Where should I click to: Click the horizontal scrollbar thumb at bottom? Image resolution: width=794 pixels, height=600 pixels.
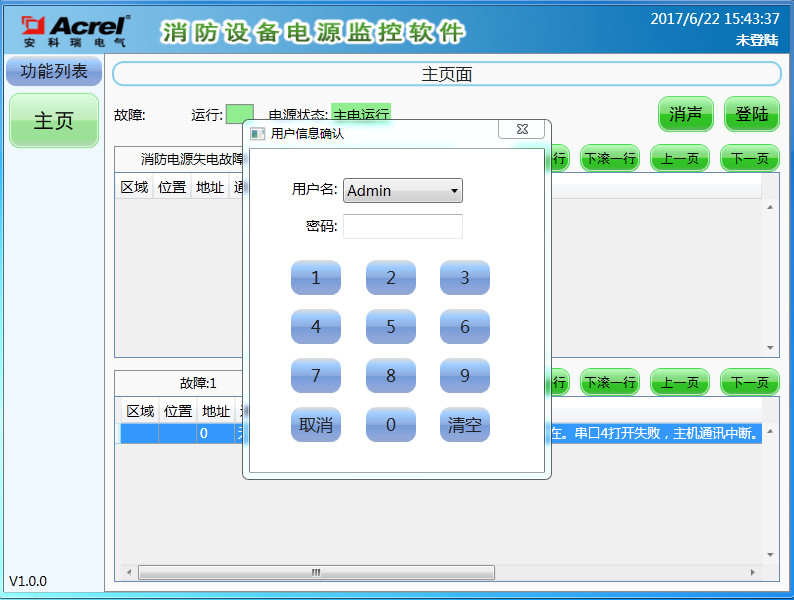(316, 573)
